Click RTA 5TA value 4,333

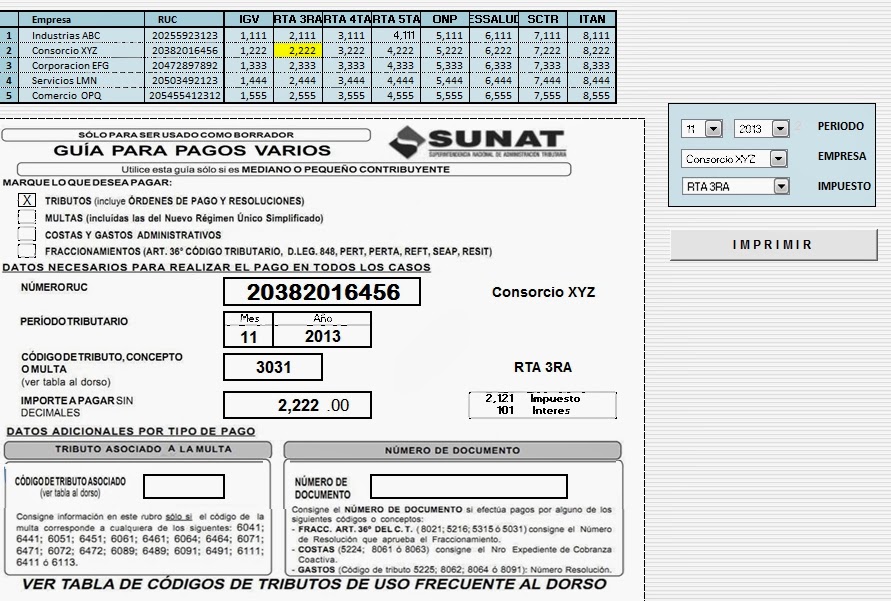(x=396, y=65)
